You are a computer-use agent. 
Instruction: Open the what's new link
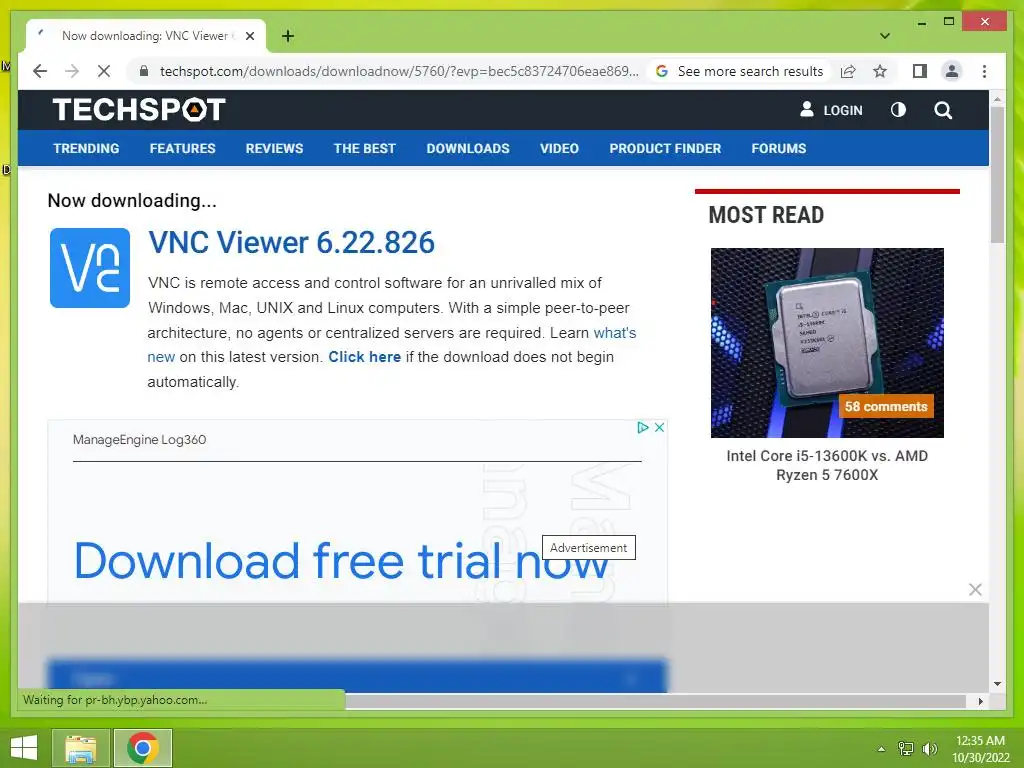(615, 332)
